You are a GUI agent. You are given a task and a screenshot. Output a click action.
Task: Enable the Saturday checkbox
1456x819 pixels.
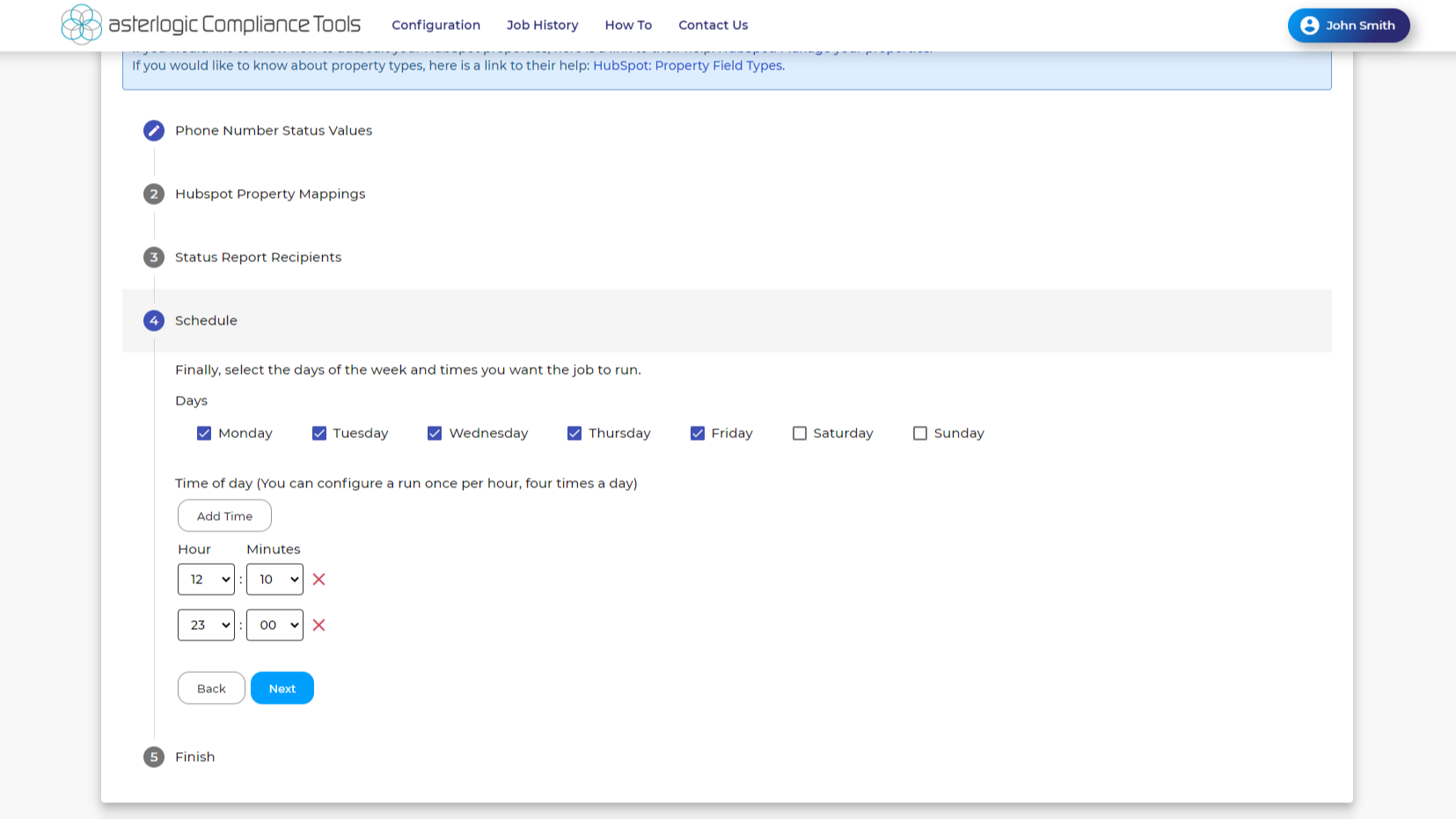coord(800,434)
